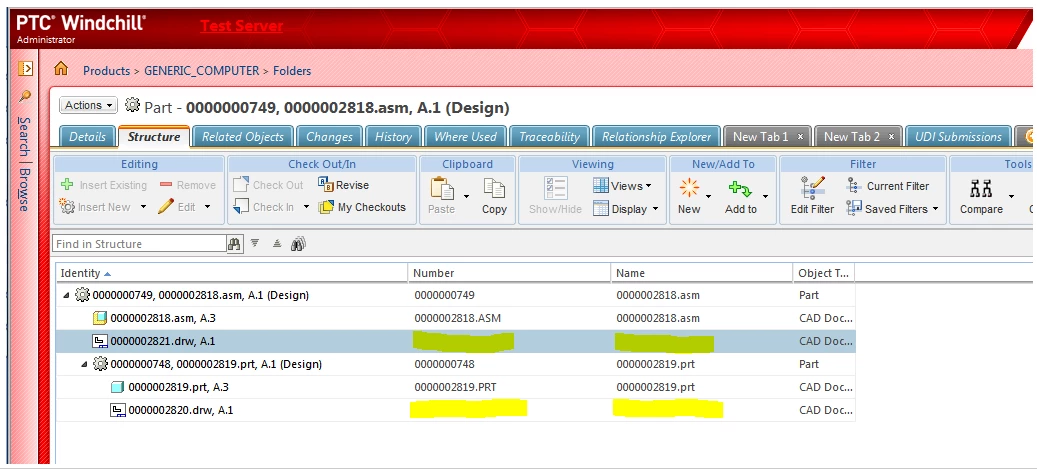This screenshot has height=474, width=1037.
Task: Click the binoculars search icon in Find box
Action: point(233,244)
